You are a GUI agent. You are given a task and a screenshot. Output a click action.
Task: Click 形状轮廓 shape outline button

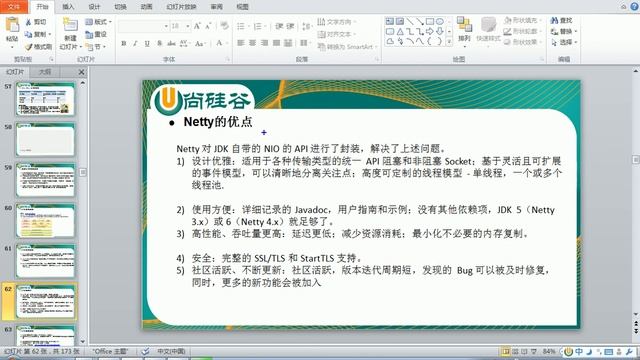tap(522, 31)
